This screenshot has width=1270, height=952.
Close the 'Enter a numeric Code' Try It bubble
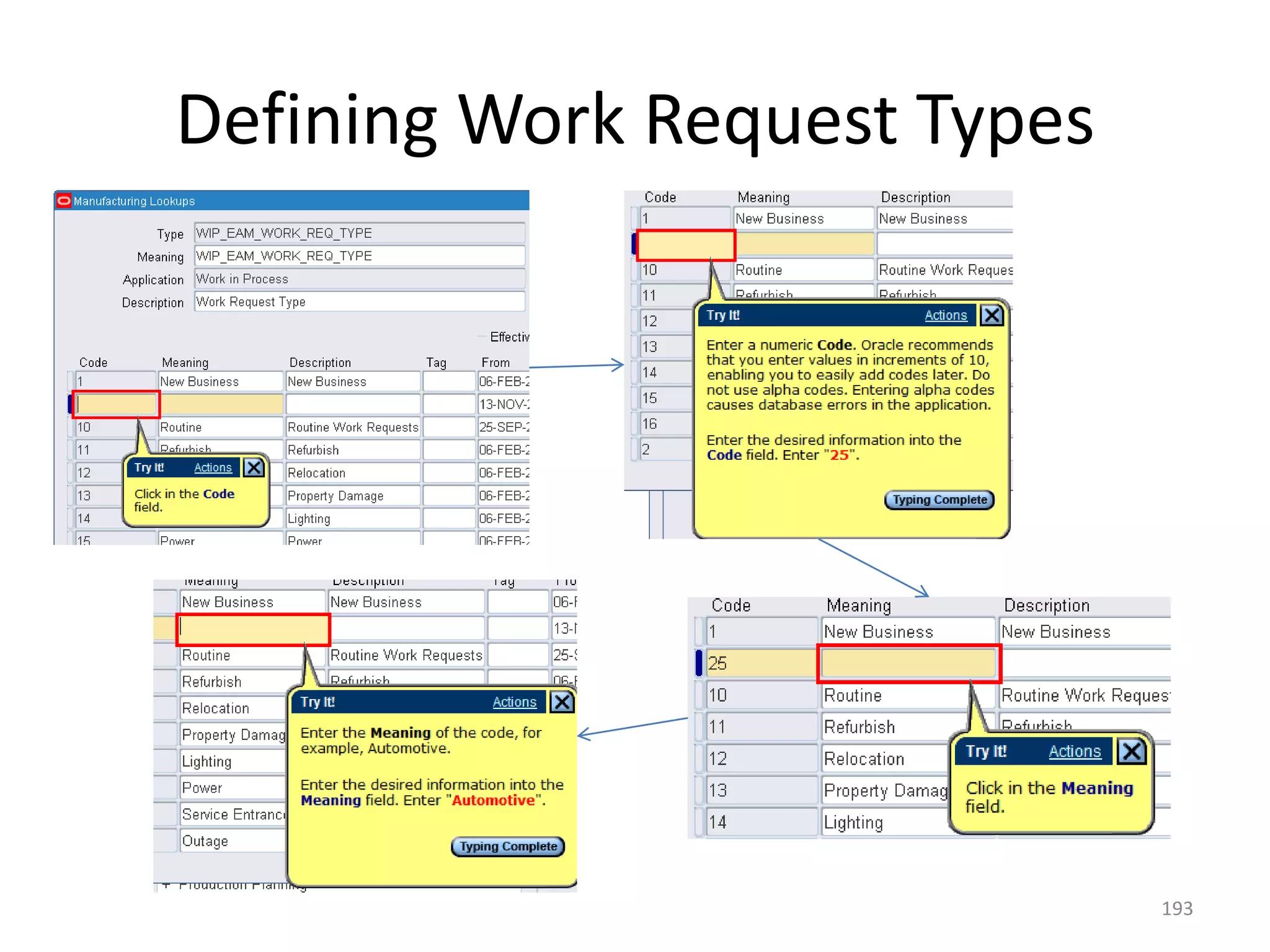992,315
